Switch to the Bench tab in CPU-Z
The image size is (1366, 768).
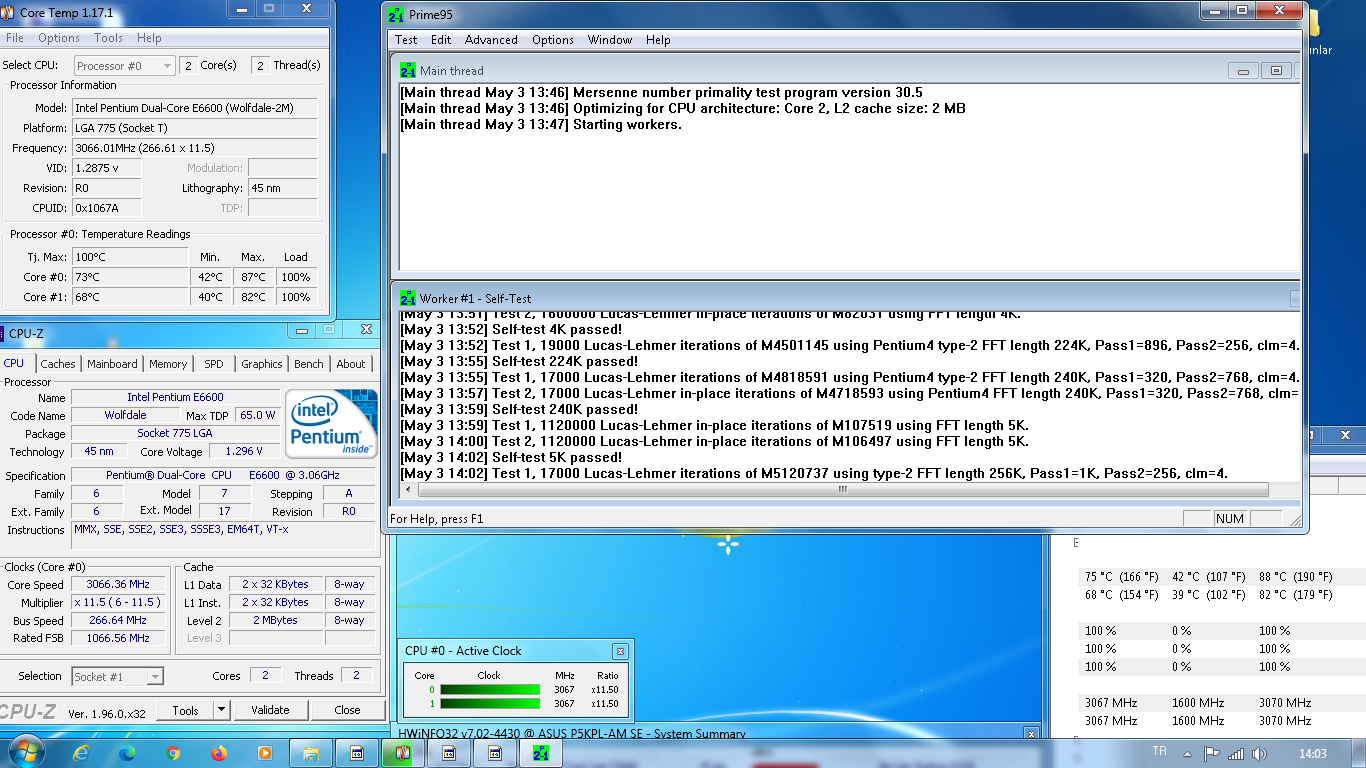309,364
